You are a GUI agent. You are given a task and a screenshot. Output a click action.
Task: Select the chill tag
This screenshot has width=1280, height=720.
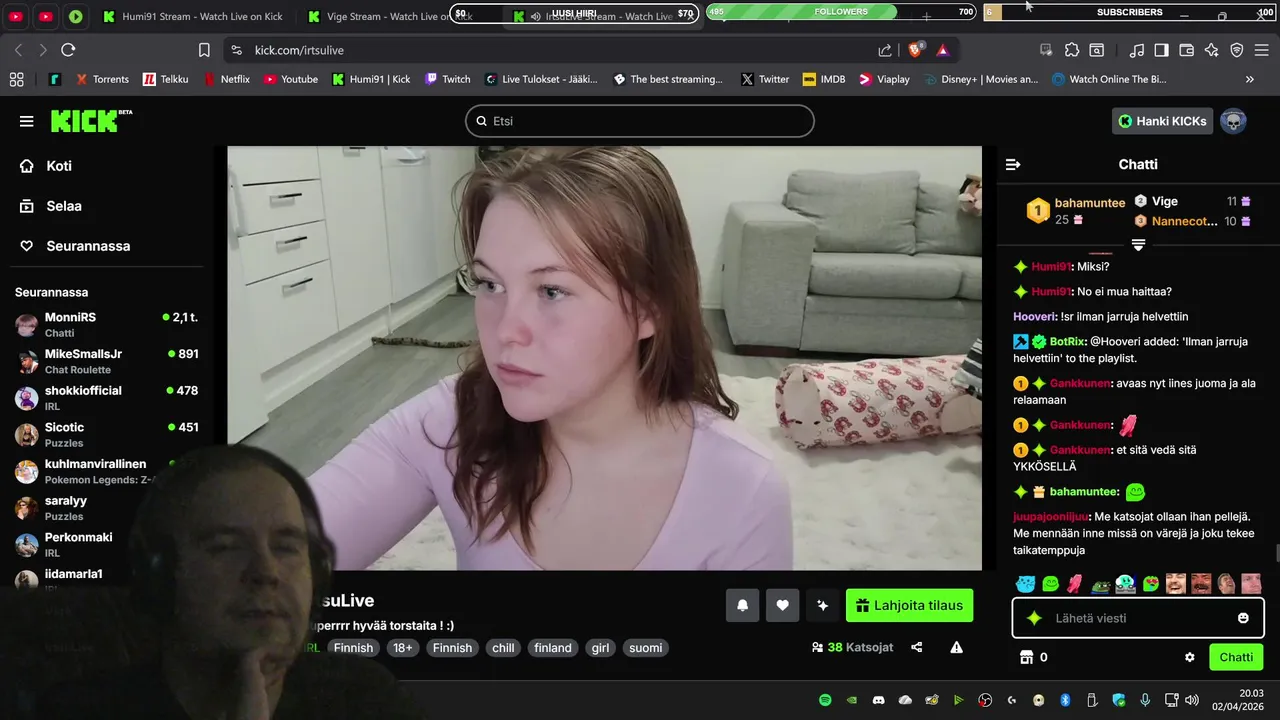(x=503, y=648)
